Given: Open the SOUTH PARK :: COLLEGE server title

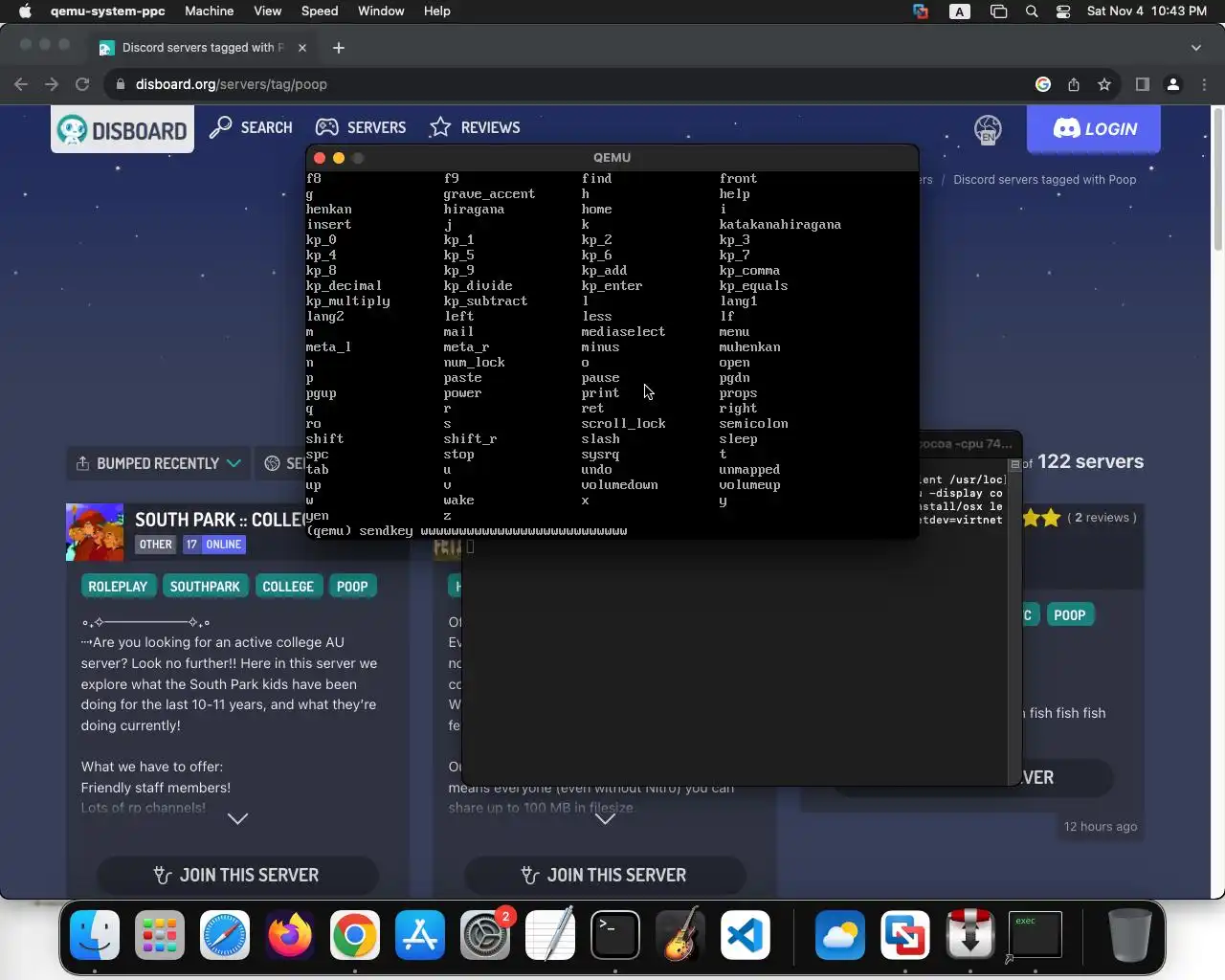Looking at the screenshot, I should pyautogui.click(x=220, y=520).
